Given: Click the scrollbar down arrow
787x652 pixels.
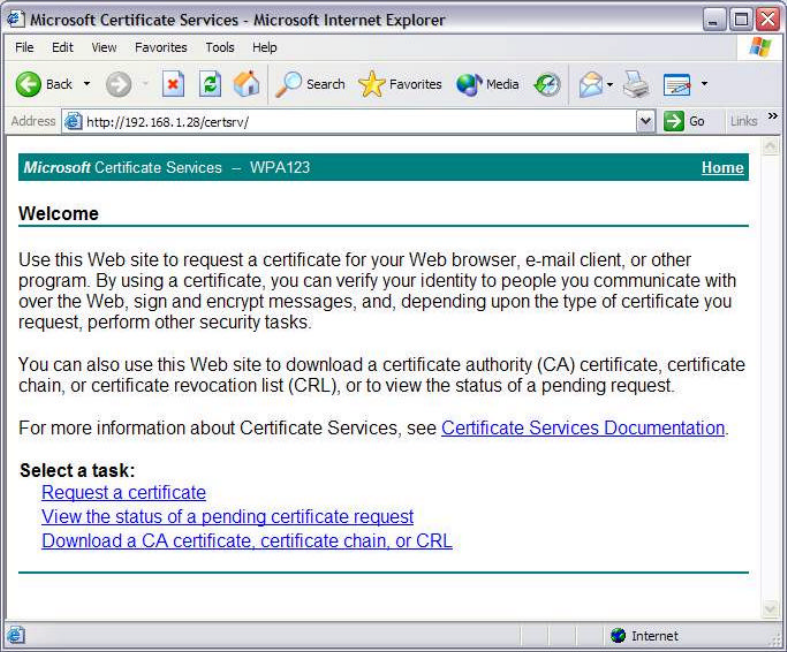Looking at the screenshot, I should 770,609.
